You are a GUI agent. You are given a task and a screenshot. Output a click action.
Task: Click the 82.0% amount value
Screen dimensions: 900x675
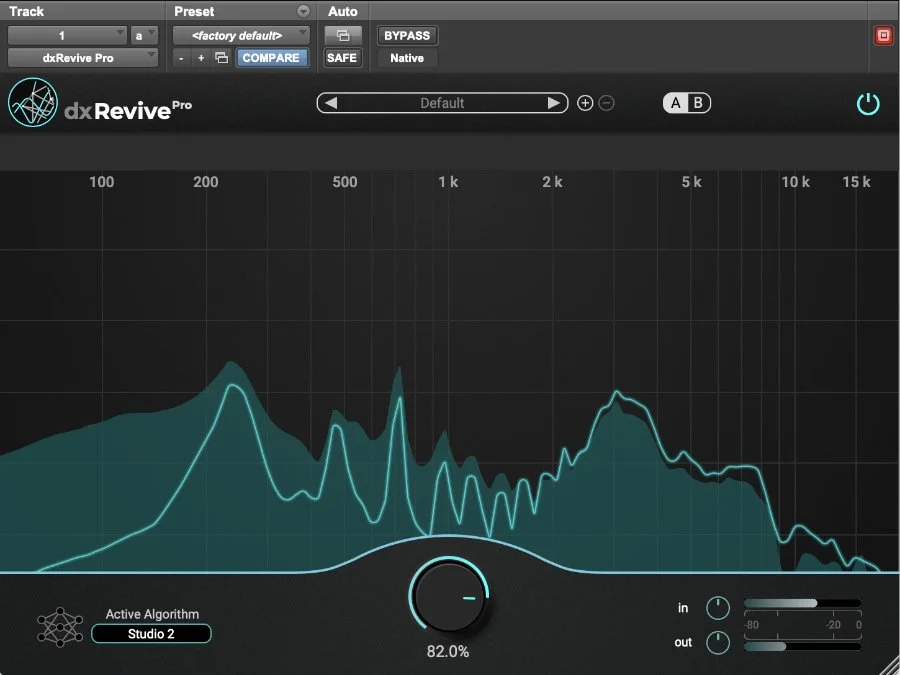(x=448, y=651)
